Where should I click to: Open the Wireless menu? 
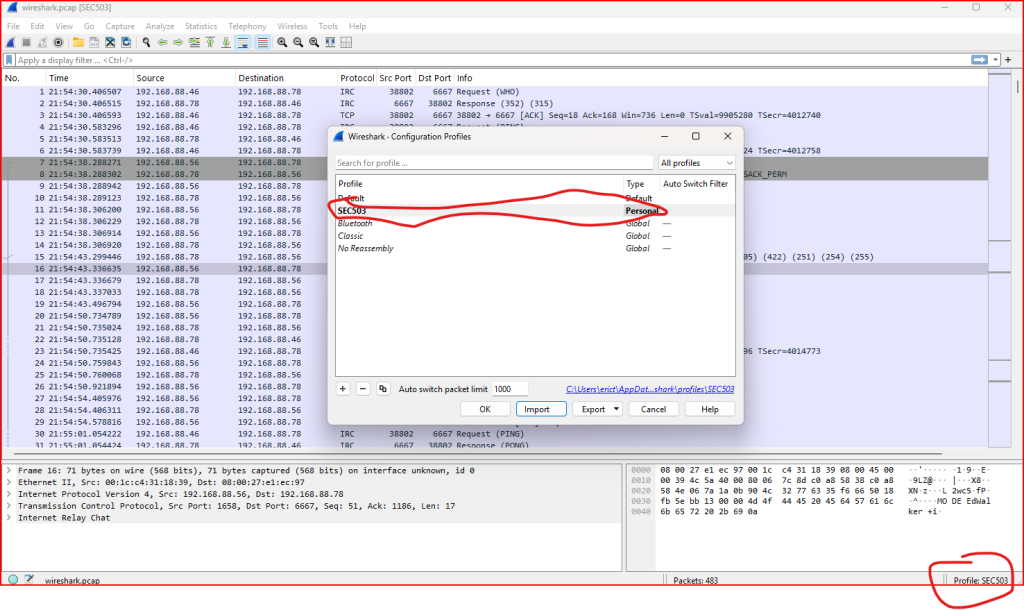292,26
